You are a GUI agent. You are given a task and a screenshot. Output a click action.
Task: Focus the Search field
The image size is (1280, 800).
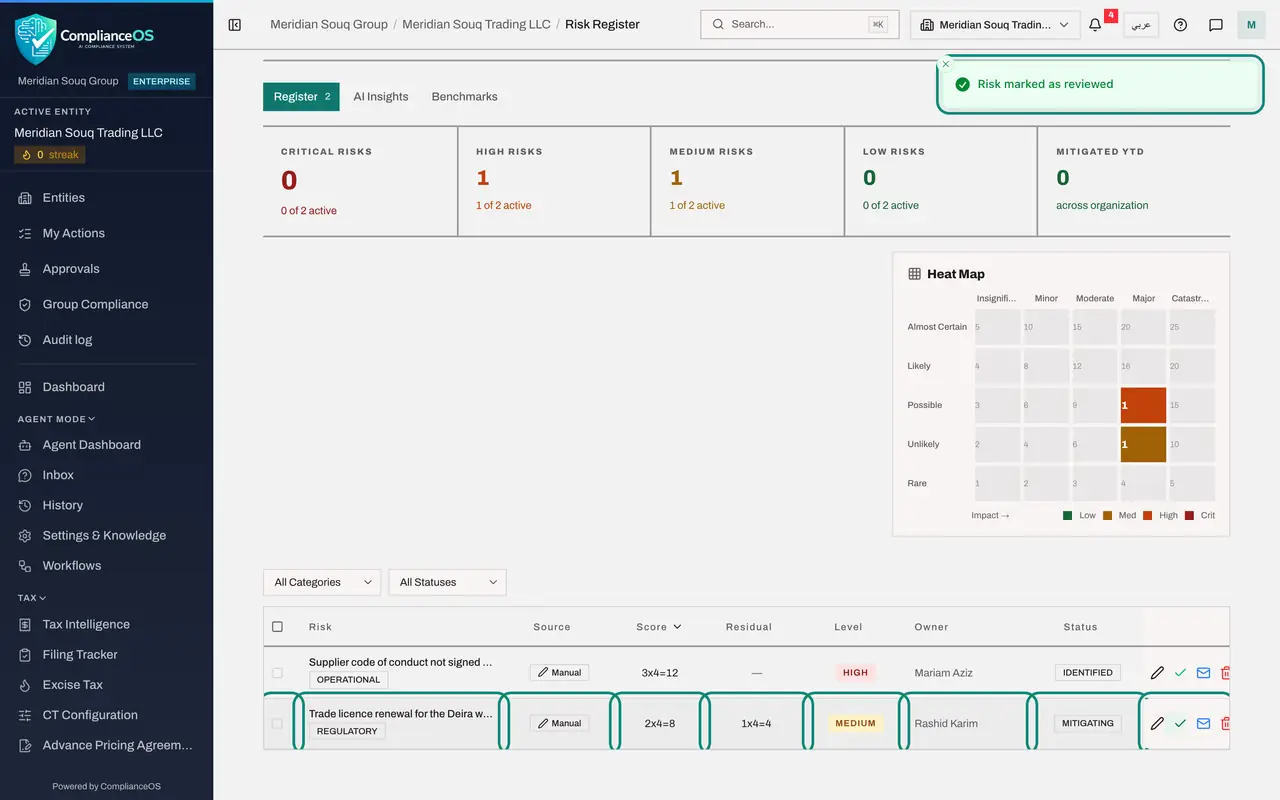[x=800, y=24]
